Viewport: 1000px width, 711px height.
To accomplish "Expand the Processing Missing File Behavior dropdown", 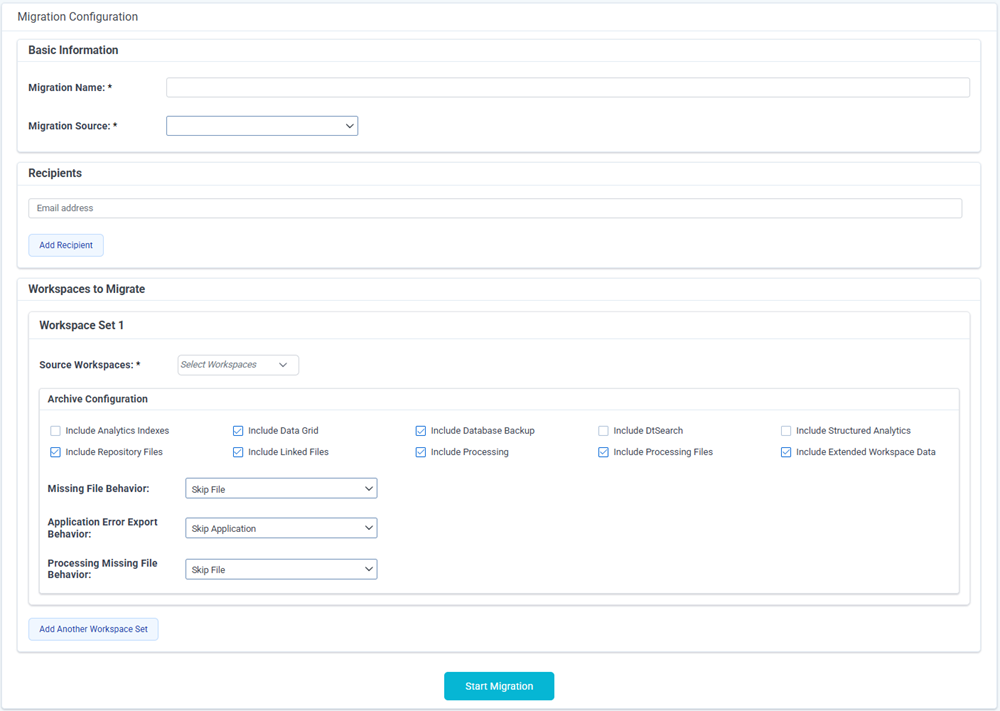I will [x=281, y=568].
